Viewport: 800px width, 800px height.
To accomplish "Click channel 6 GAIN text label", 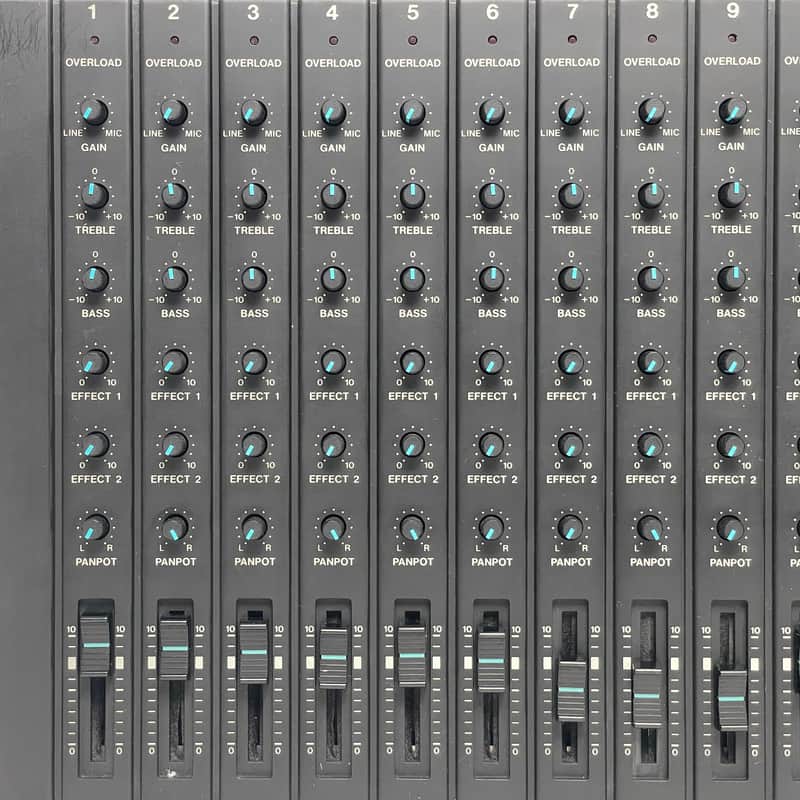I will coord(491,147).
